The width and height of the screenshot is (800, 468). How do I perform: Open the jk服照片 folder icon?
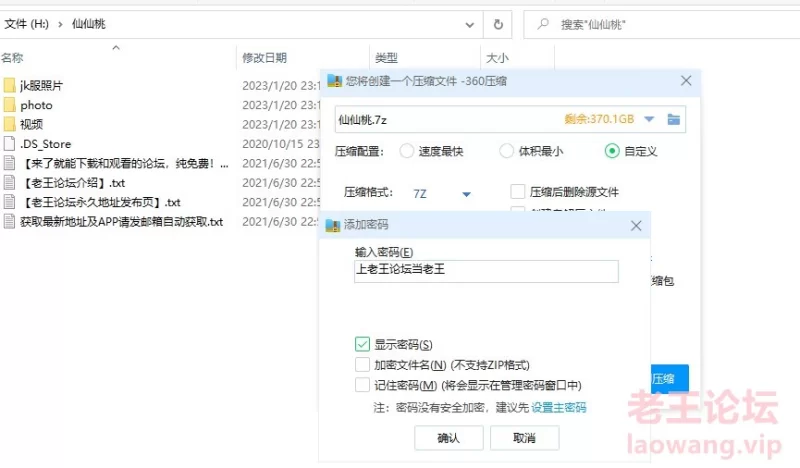9,85
